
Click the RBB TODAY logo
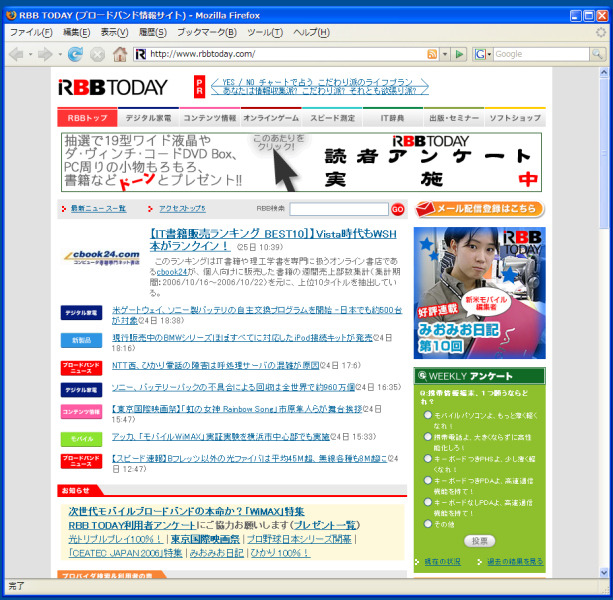click(x=113, y=87)
